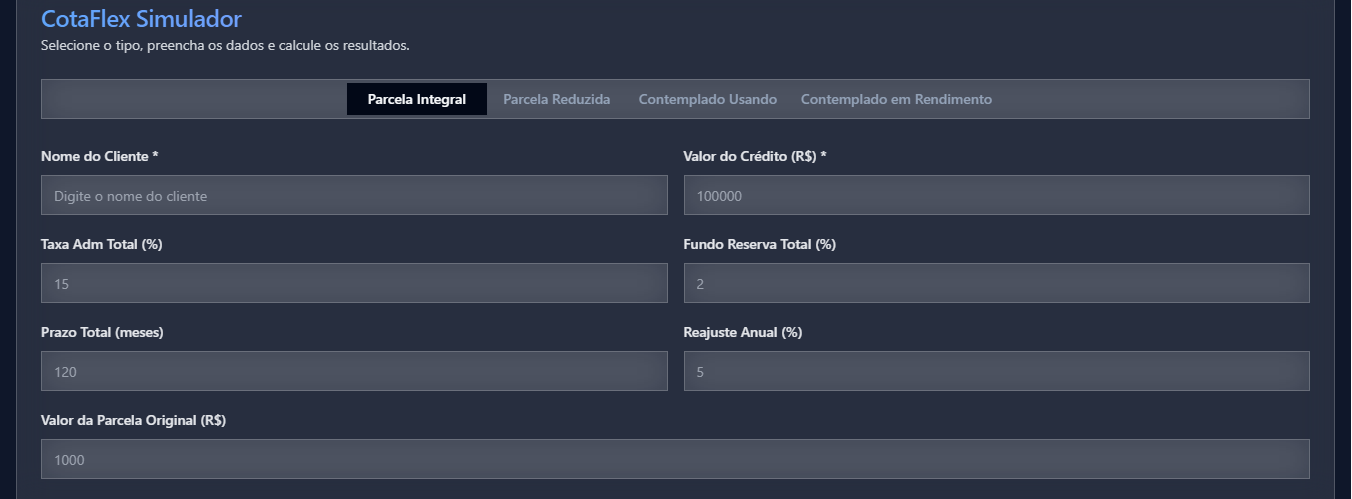
Task: Focus the Prazo Total input showing 120
Action: [354, 371]
